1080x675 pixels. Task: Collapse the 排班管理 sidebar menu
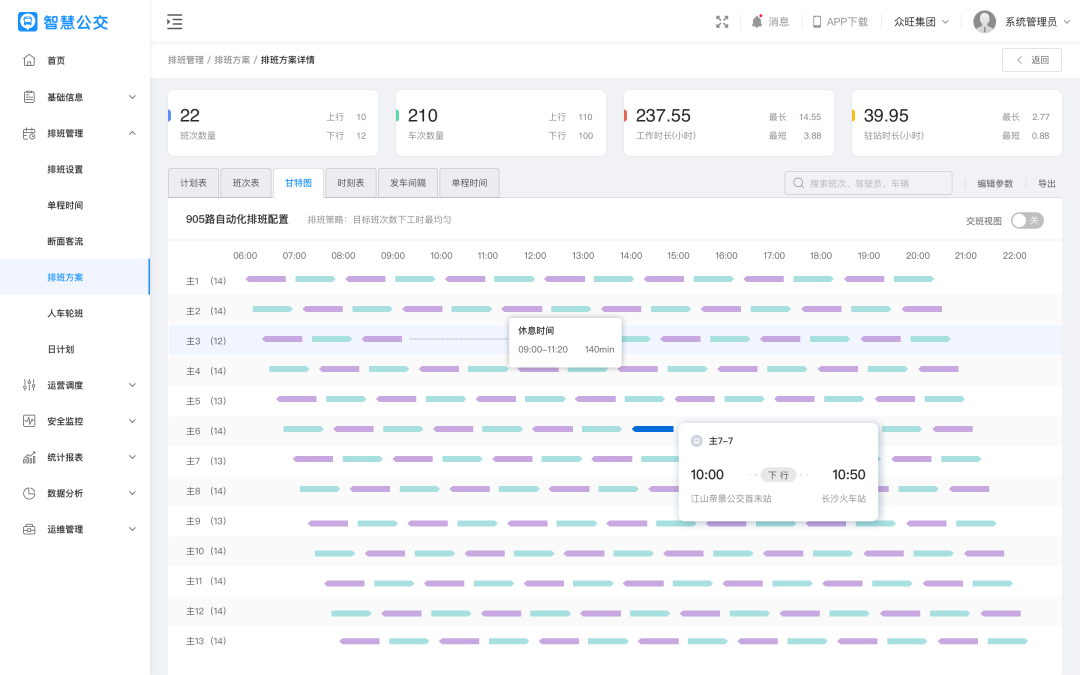pos(132,133)
